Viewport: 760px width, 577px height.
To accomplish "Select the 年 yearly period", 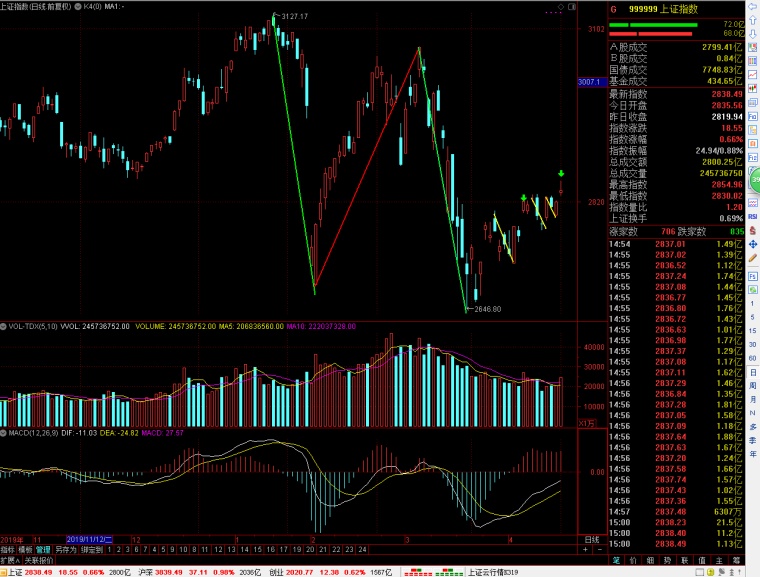I will tap(753, 454).
